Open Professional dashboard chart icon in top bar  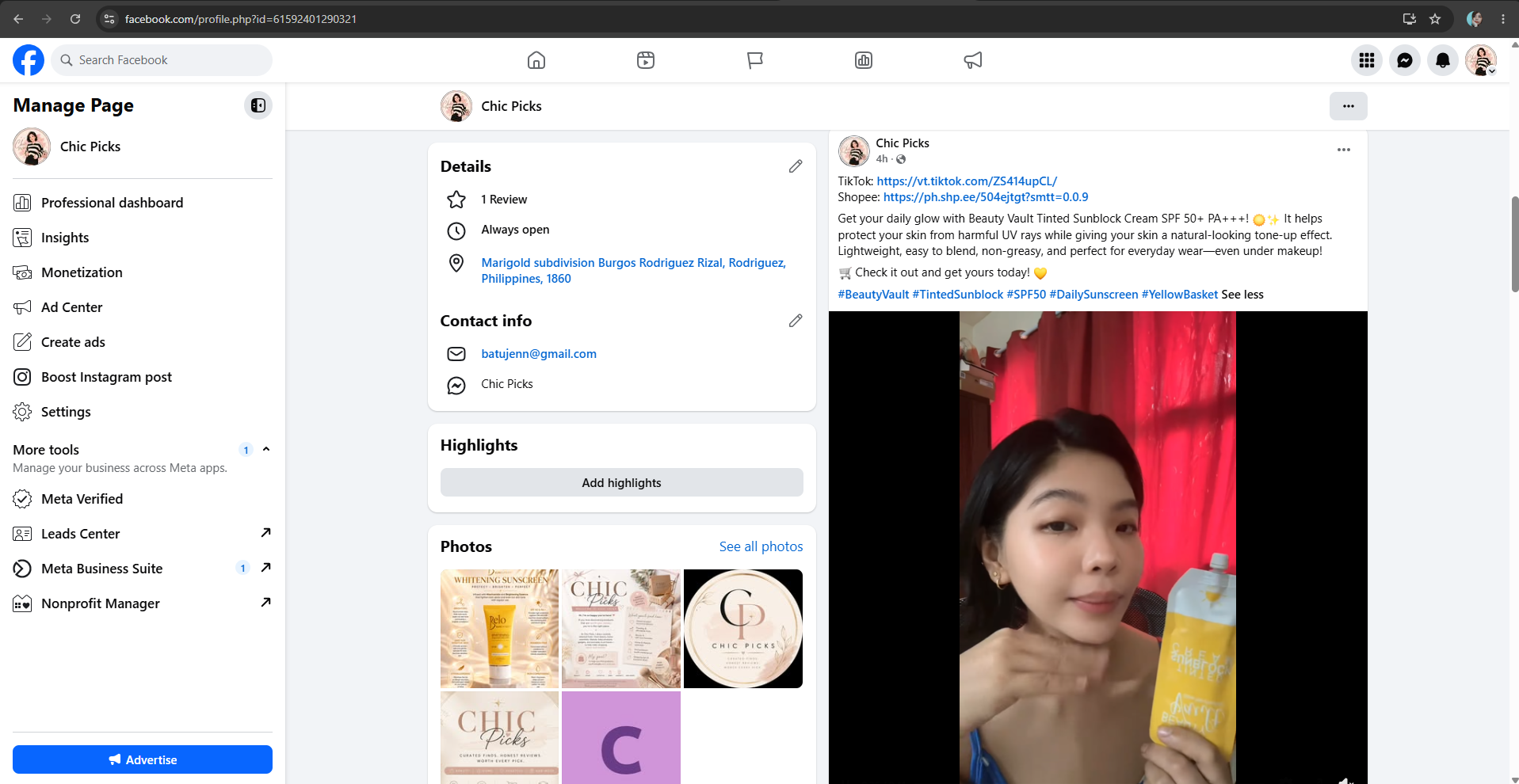coord(864,60)
